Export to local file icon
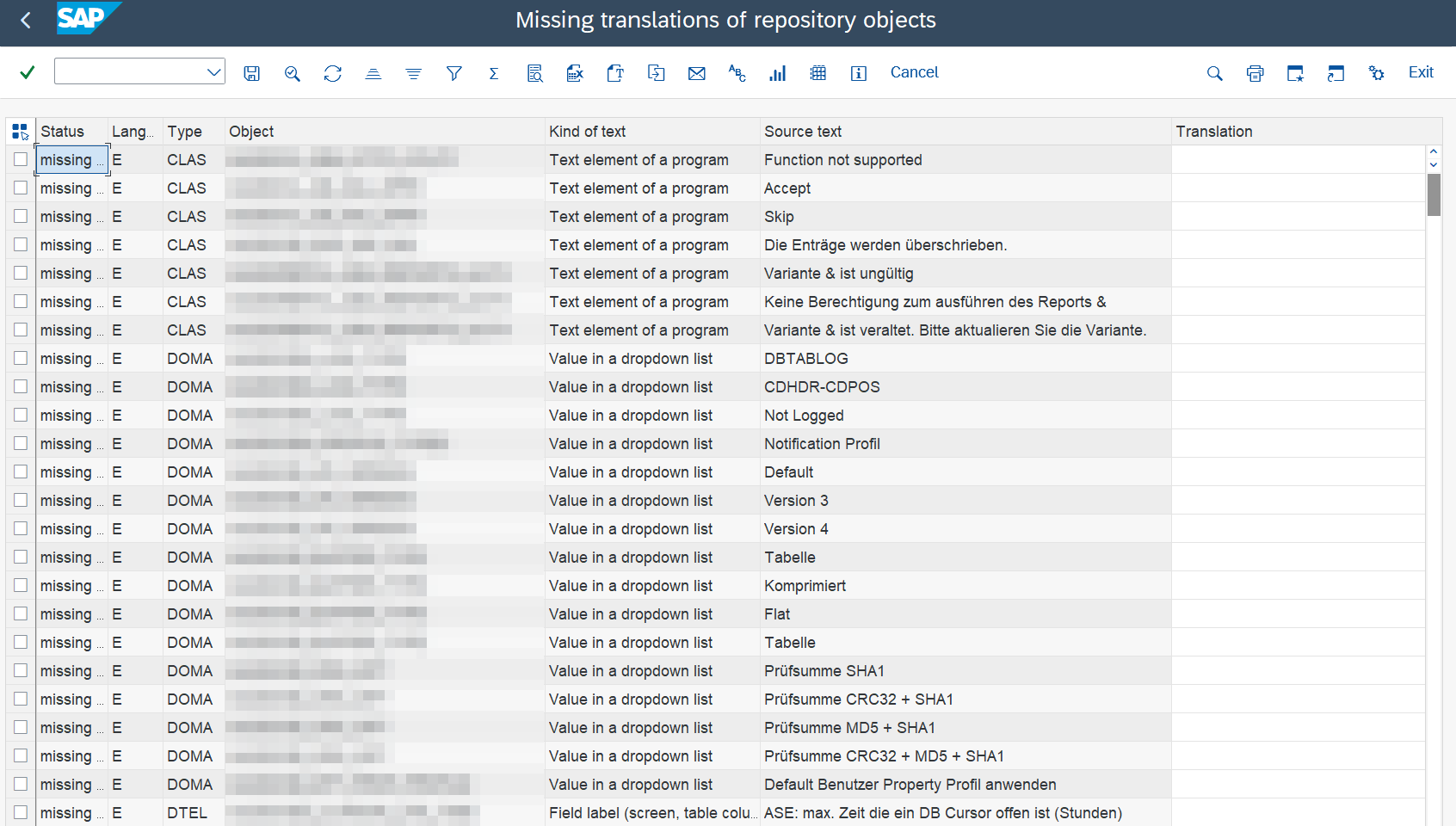The height and width of the screenshot is (826, 1456). pyautogui.click(x=656, y=73)
